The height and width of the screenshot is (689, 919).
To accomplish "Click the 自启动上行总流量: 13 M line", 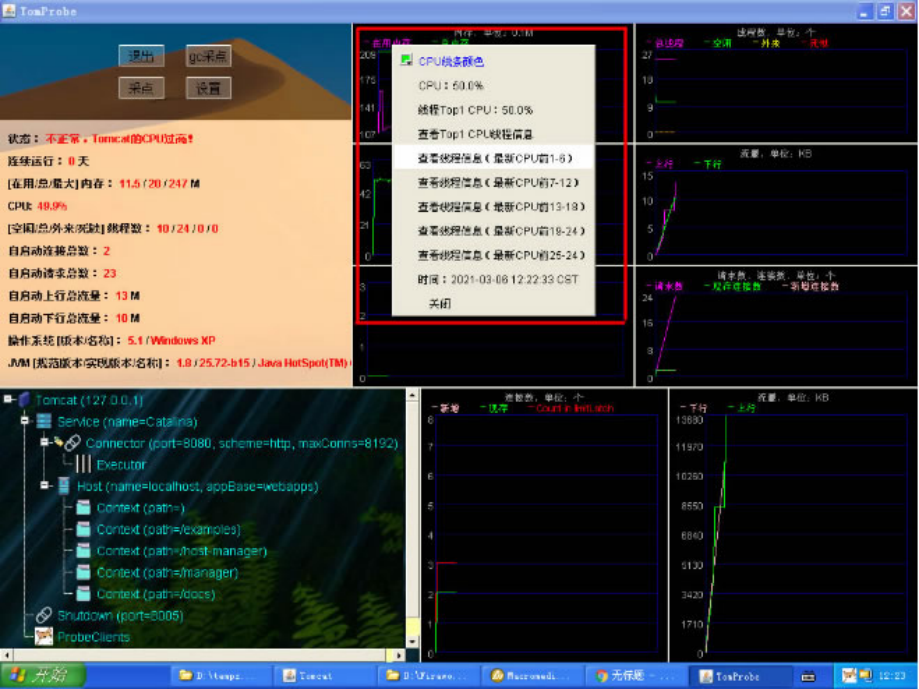I will (x=74, y=295).
